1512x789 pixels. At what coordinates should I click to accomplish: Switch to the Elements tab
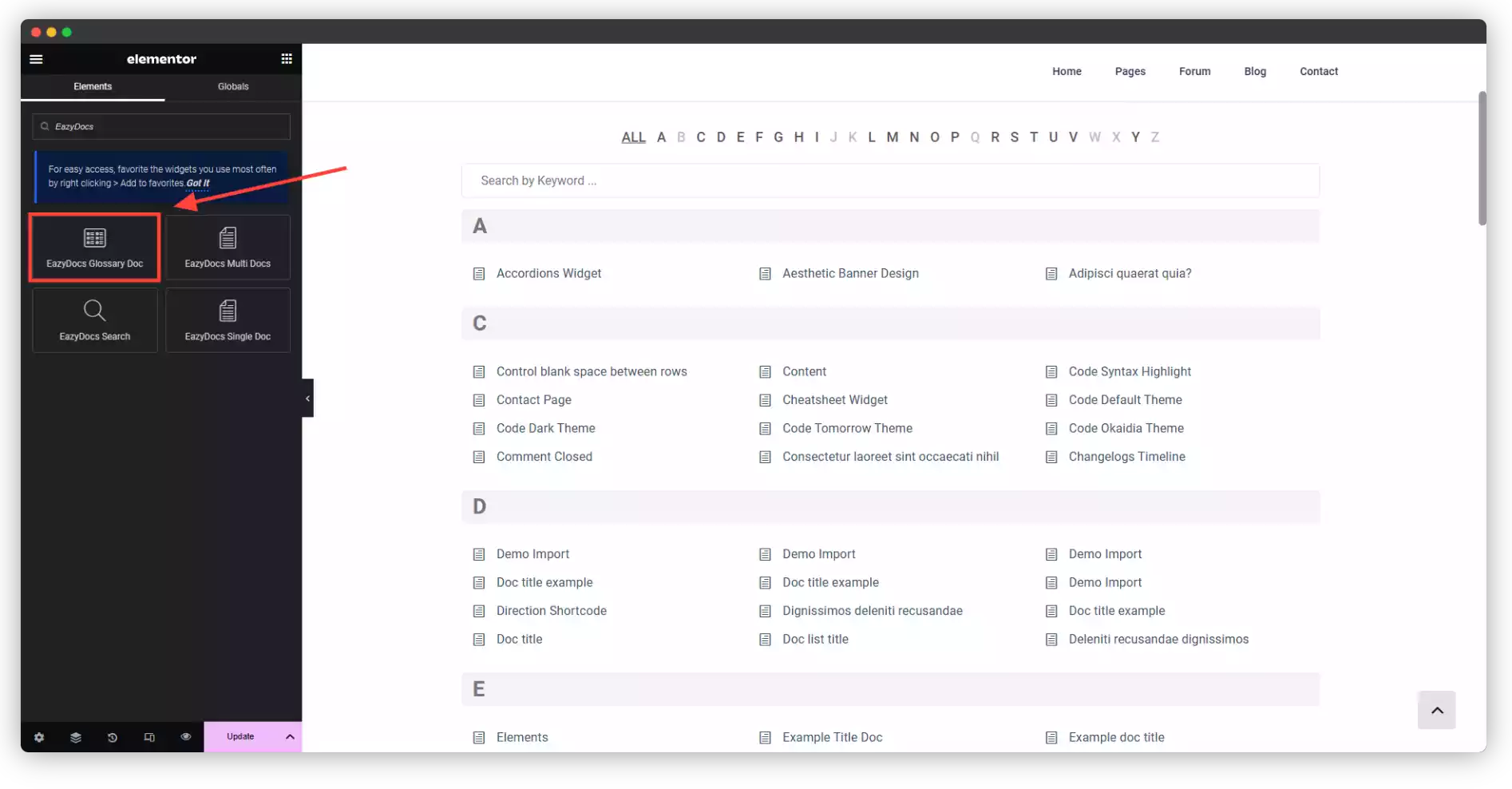pos(93,86)
